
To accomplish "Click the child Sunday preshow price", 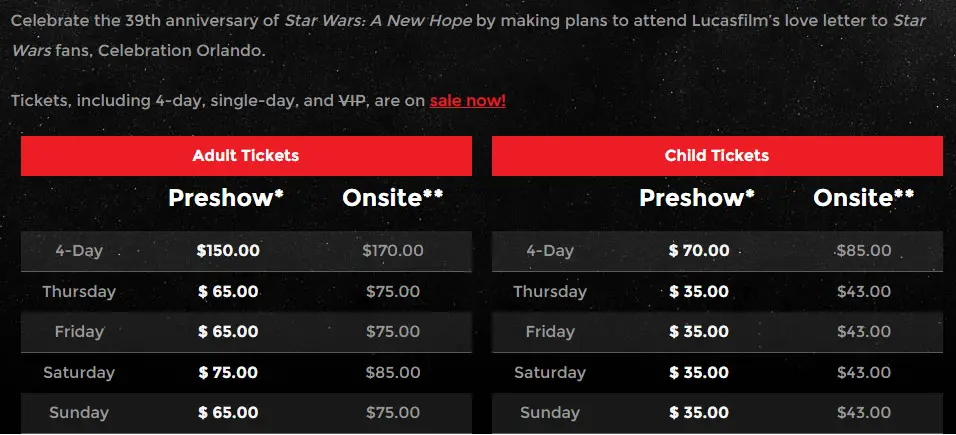I will click(699, 412).
